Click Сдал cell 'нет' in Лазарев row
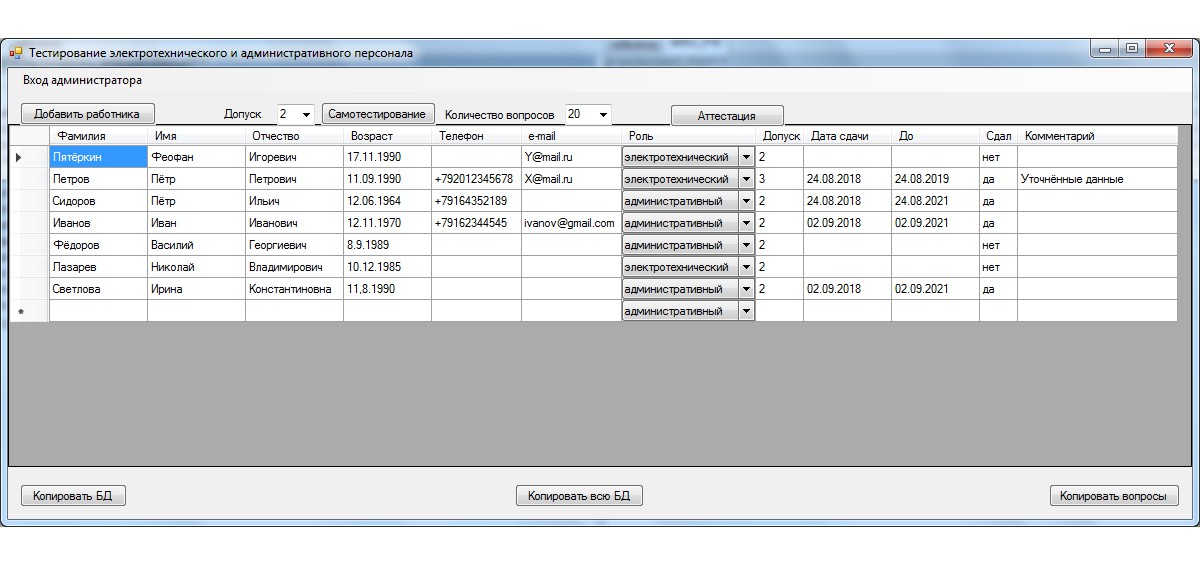 pos(998,267)
